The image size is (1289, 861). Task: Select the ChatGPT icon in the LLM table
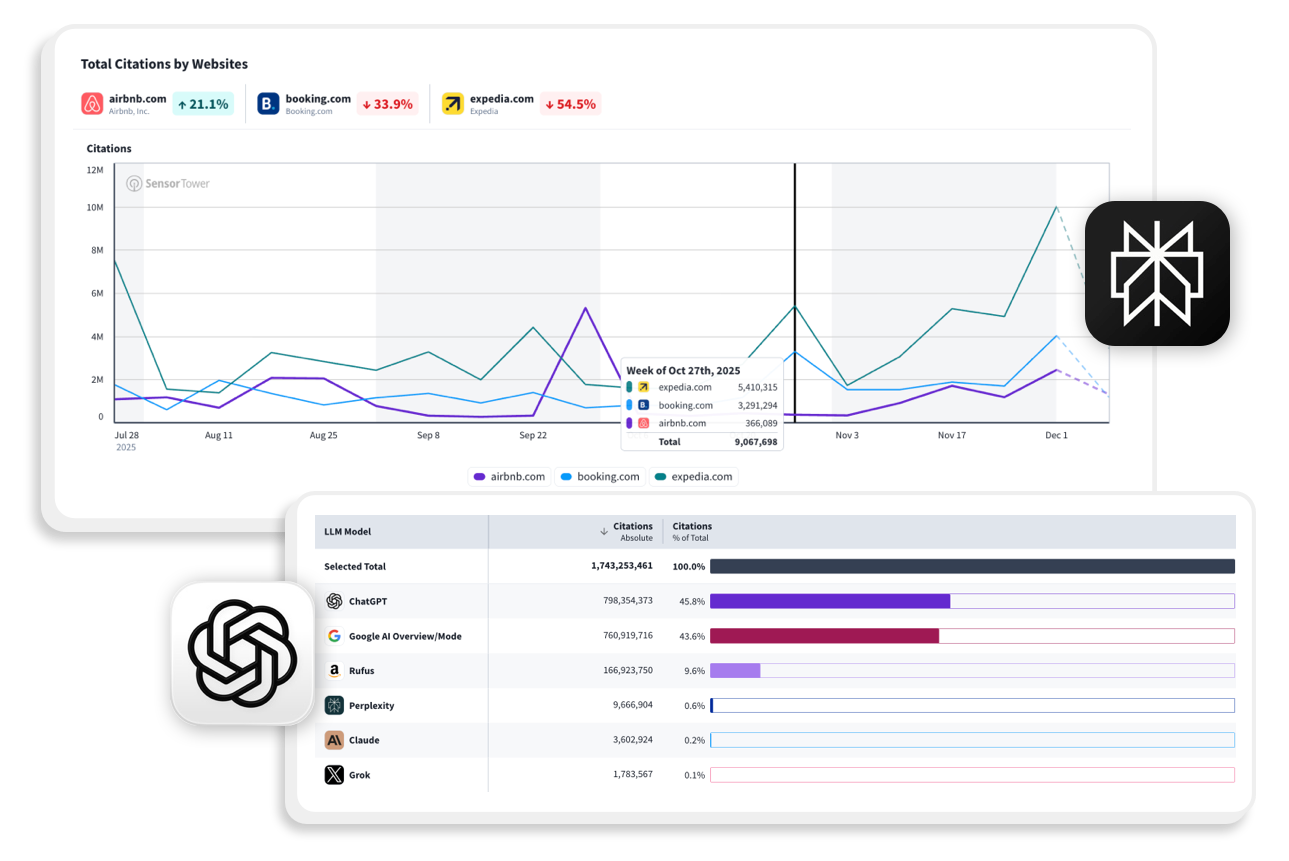[334, 601]
